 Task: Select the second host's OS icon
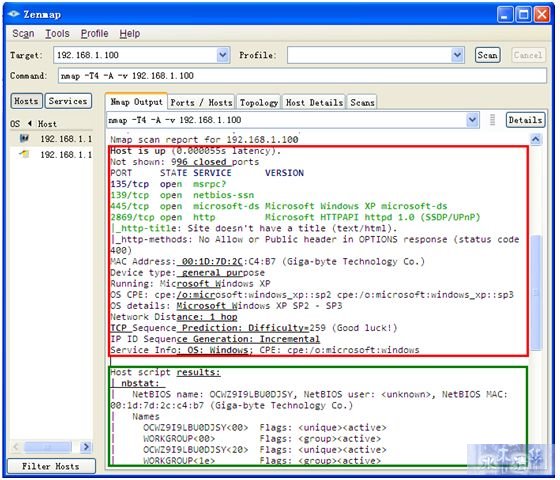pyautogui.click(x=24, y=154)
